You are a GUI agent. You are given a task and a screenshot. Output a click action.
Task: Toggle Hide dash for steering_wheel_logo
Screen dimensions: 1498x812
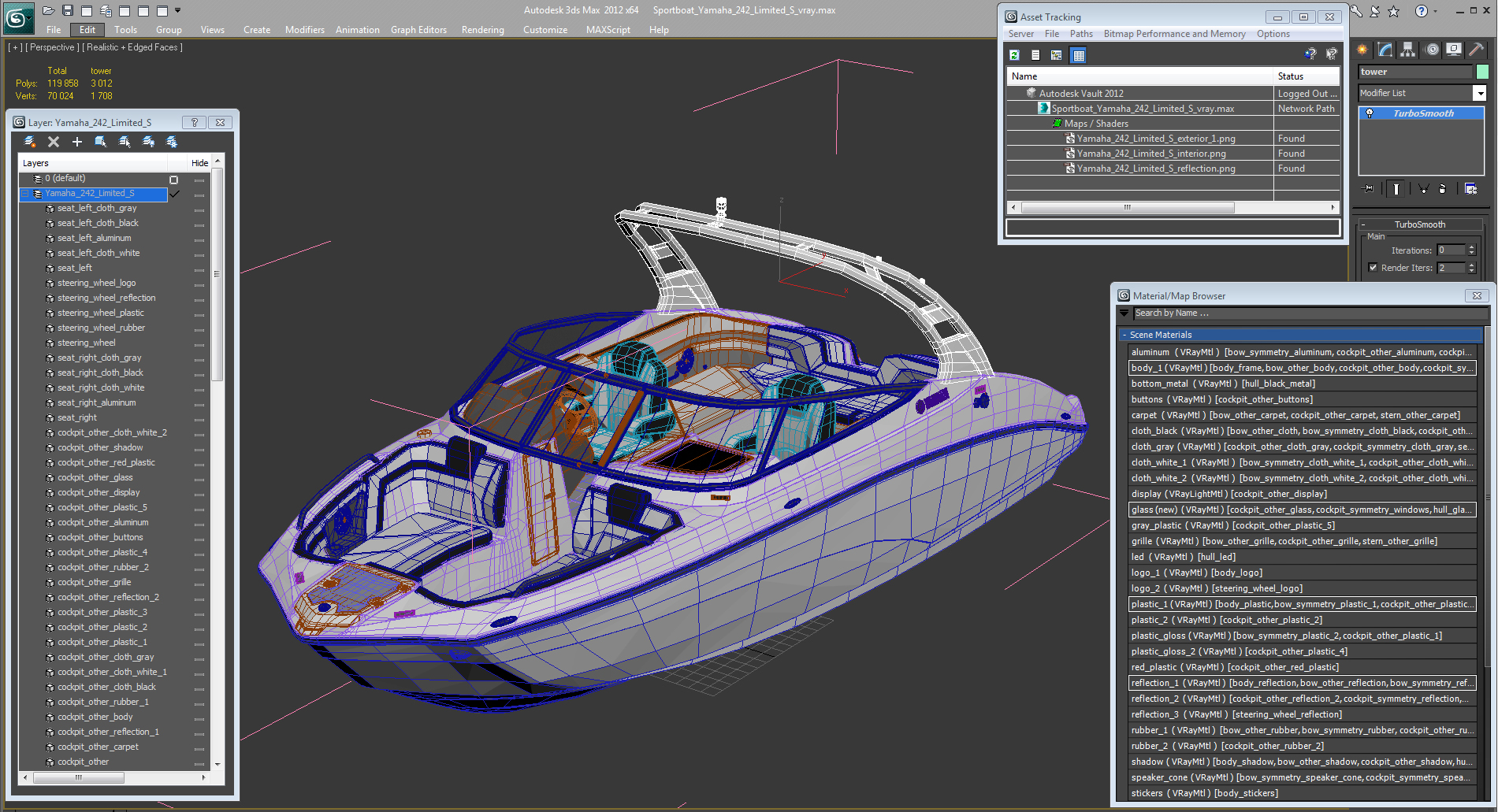click(199, 284)
